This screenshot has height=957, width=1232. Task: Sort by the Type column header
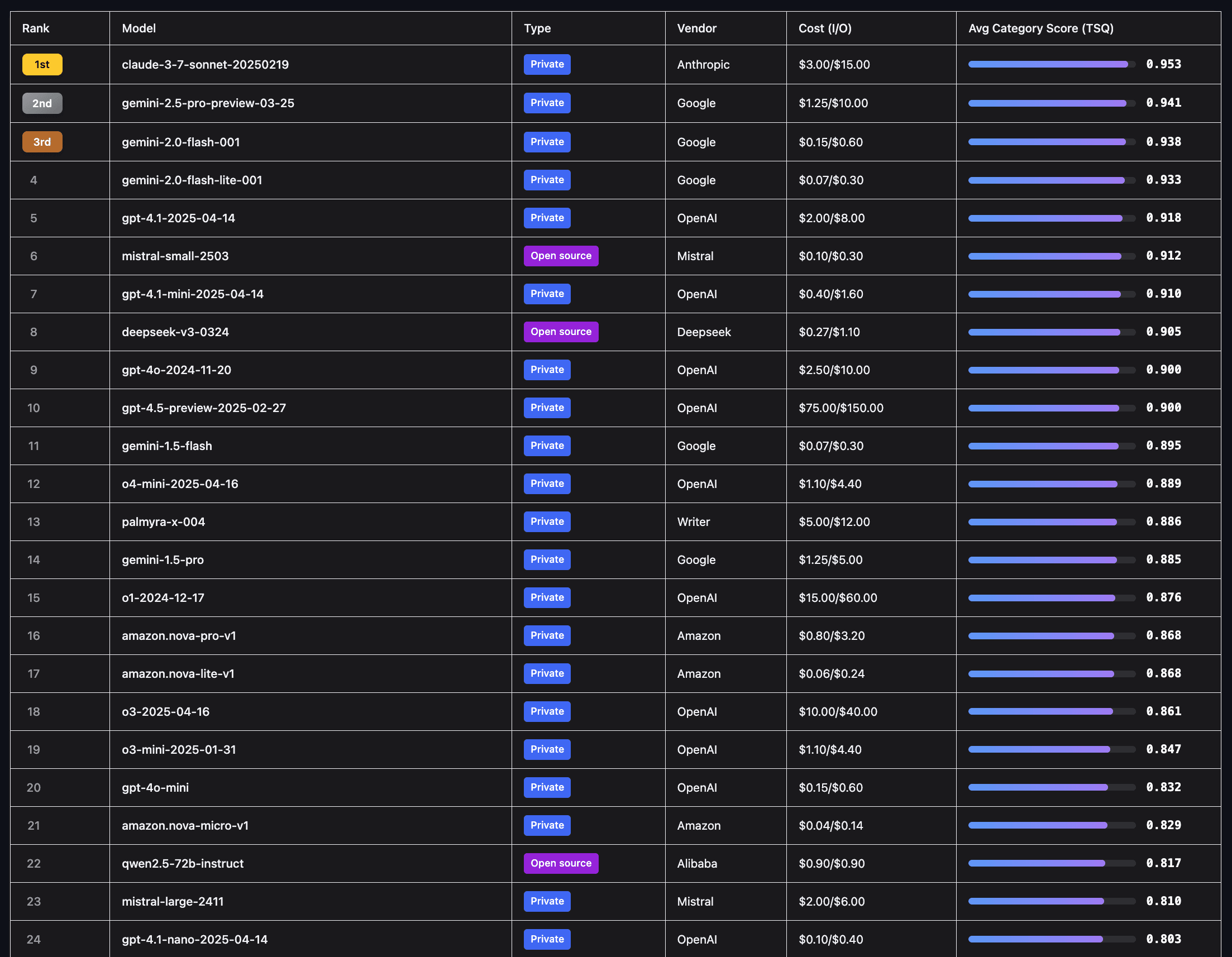pos(537,28)
